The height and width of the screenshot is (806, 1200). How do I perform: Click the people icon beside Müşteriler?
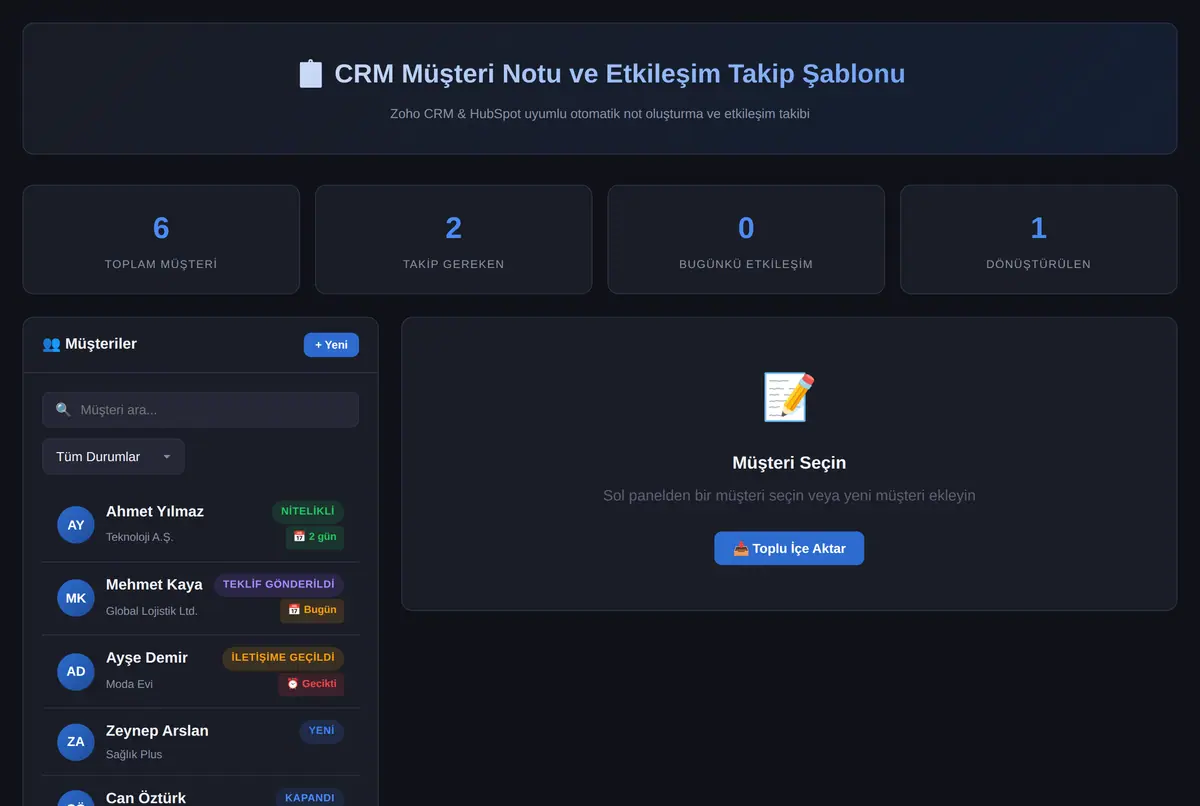[x=51, y=344]
